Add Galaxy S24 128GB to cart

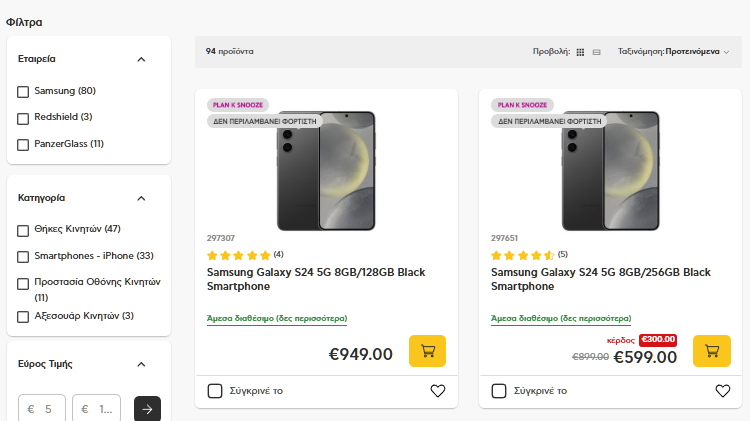click(427, 351)
